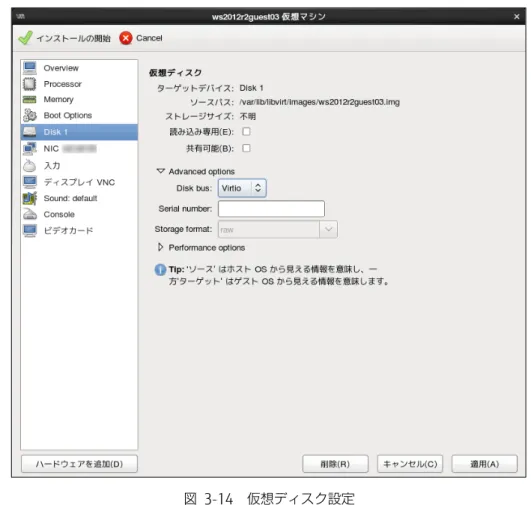The width and height of the screenshot is (531, 505).
Task: Select Overview in the hardware list
Action: pyautogui.click(x=79, y=68)
